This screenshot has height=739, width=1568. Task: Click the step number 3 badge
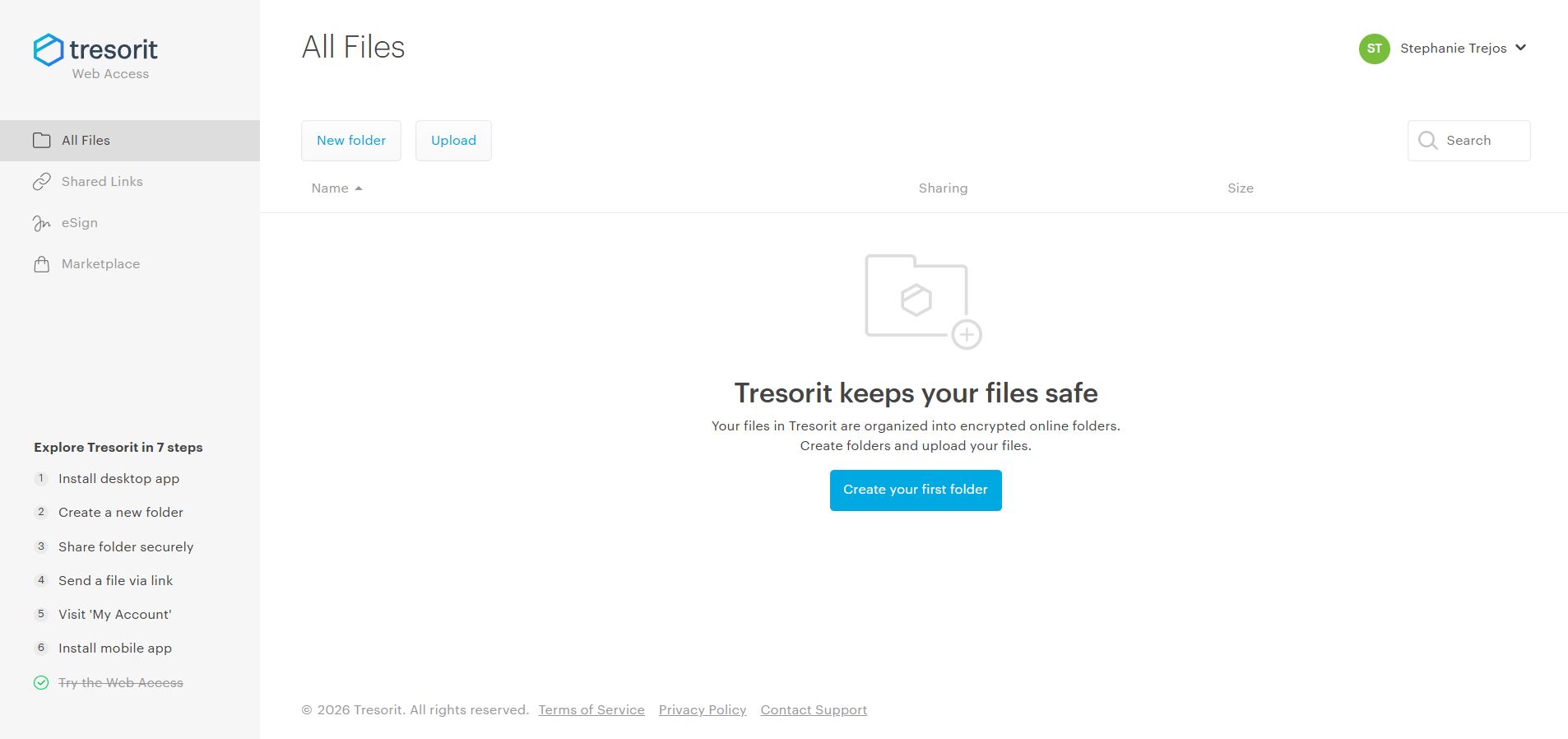[x=41, y=546]
